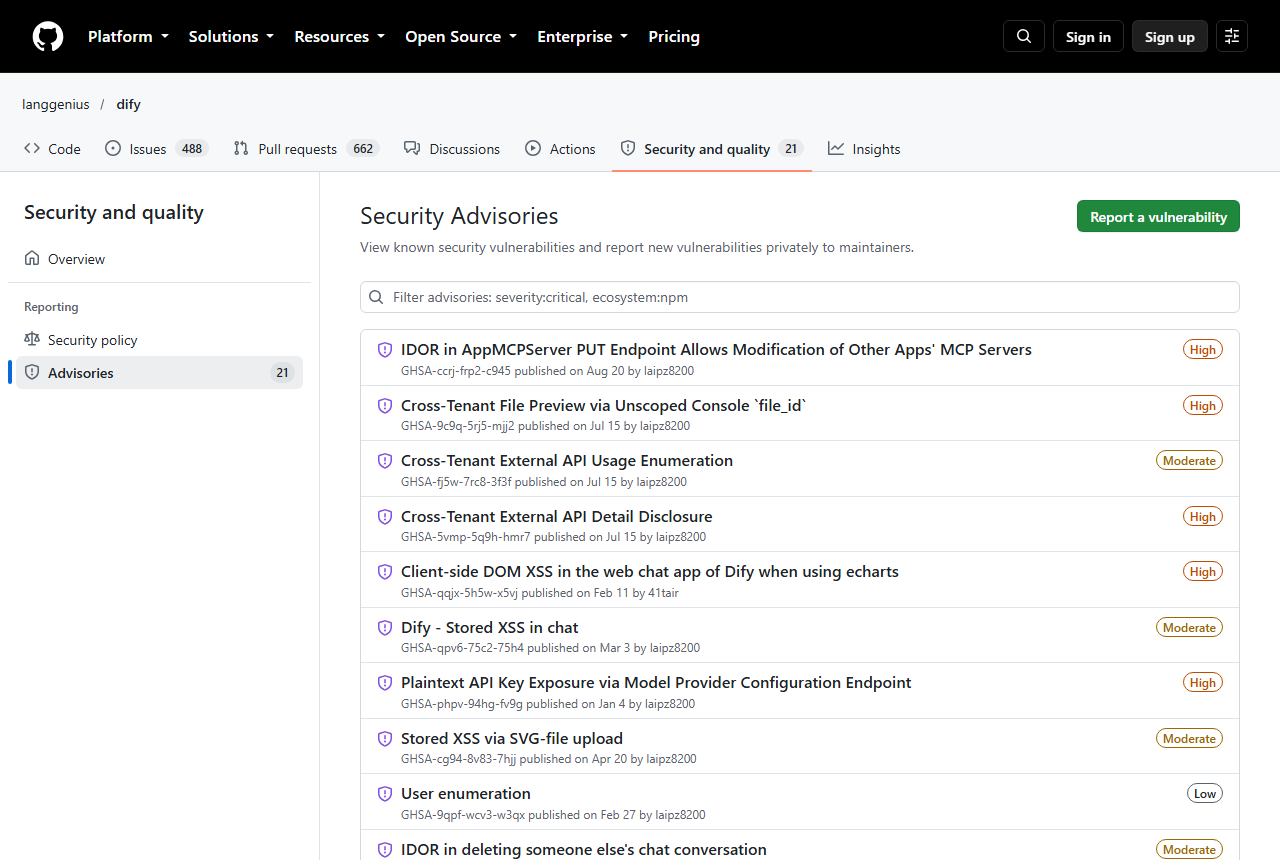Click shield icon beside User enumeration advisory
Screen dimensions: 1280x860
pos(385,794)
